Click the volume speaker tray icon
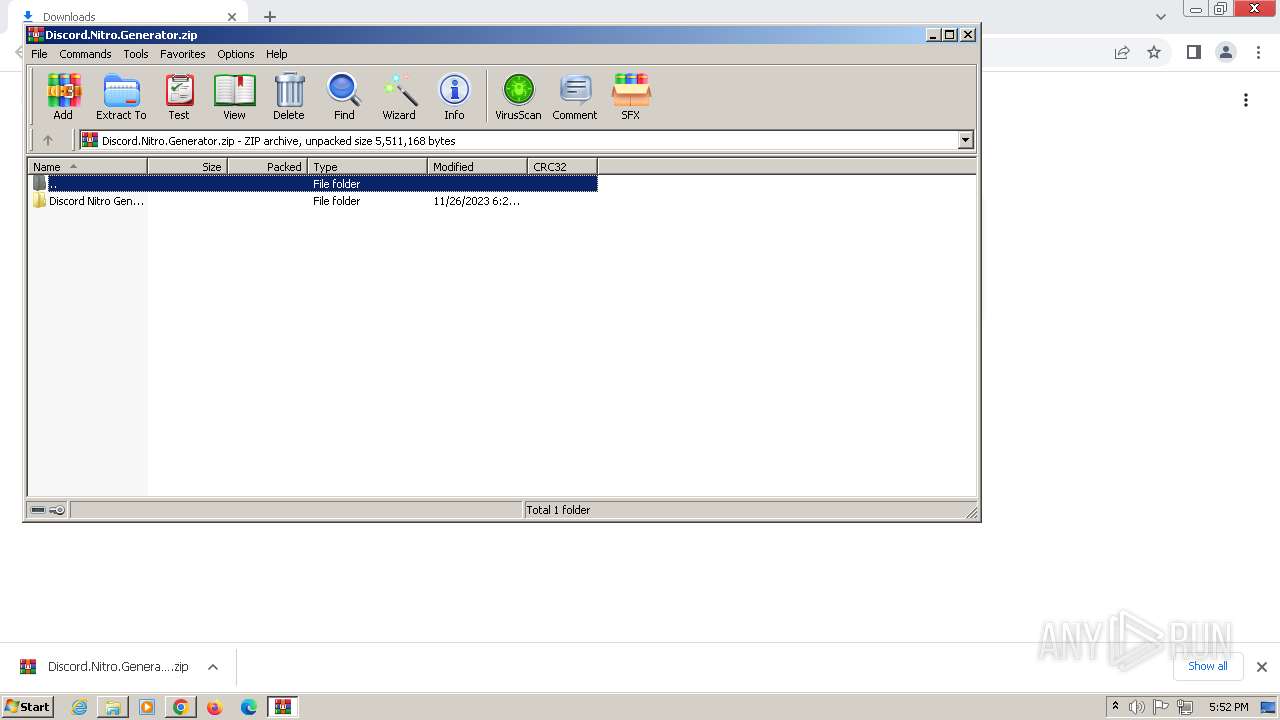 pyautogui.click(x=1137, y=707)
